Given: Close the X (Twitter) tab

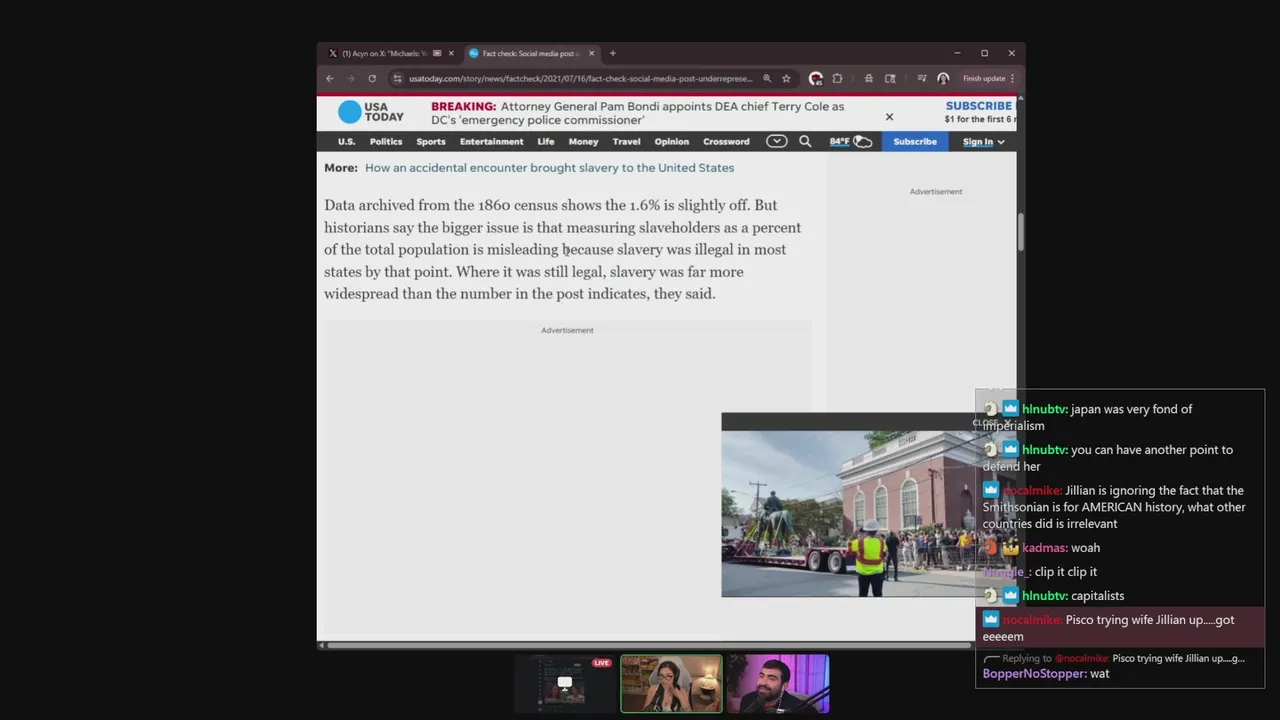Looking at the screenshot, I should pos(451,53).
